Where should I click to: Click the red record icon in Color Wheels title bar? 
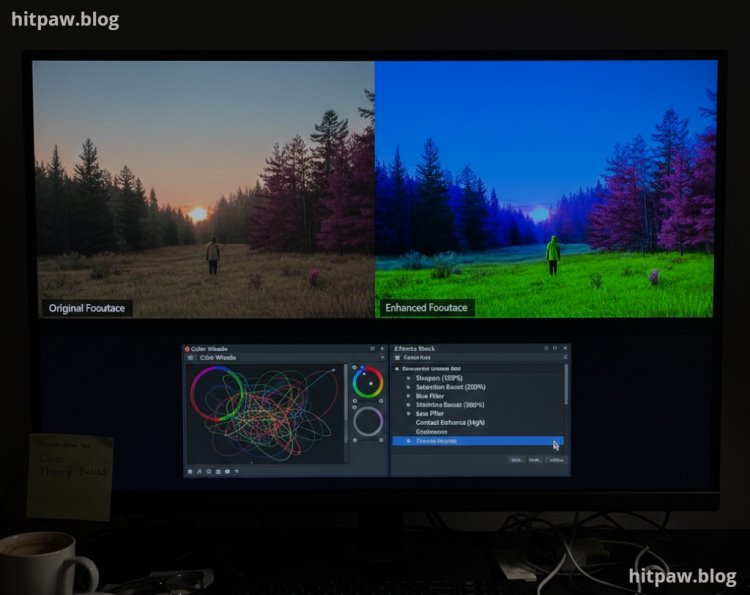187,348
